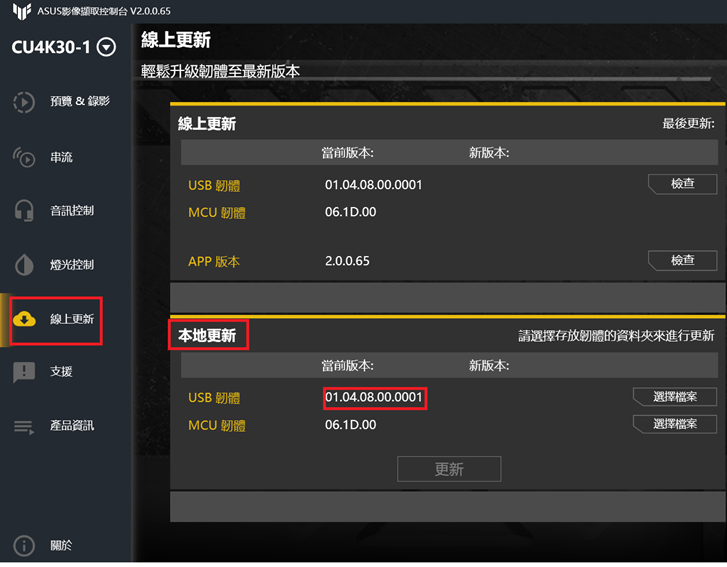Select online MCU version 06.1D.00
The height and width of the screenshot is (567, 727).
click(351, 212)
